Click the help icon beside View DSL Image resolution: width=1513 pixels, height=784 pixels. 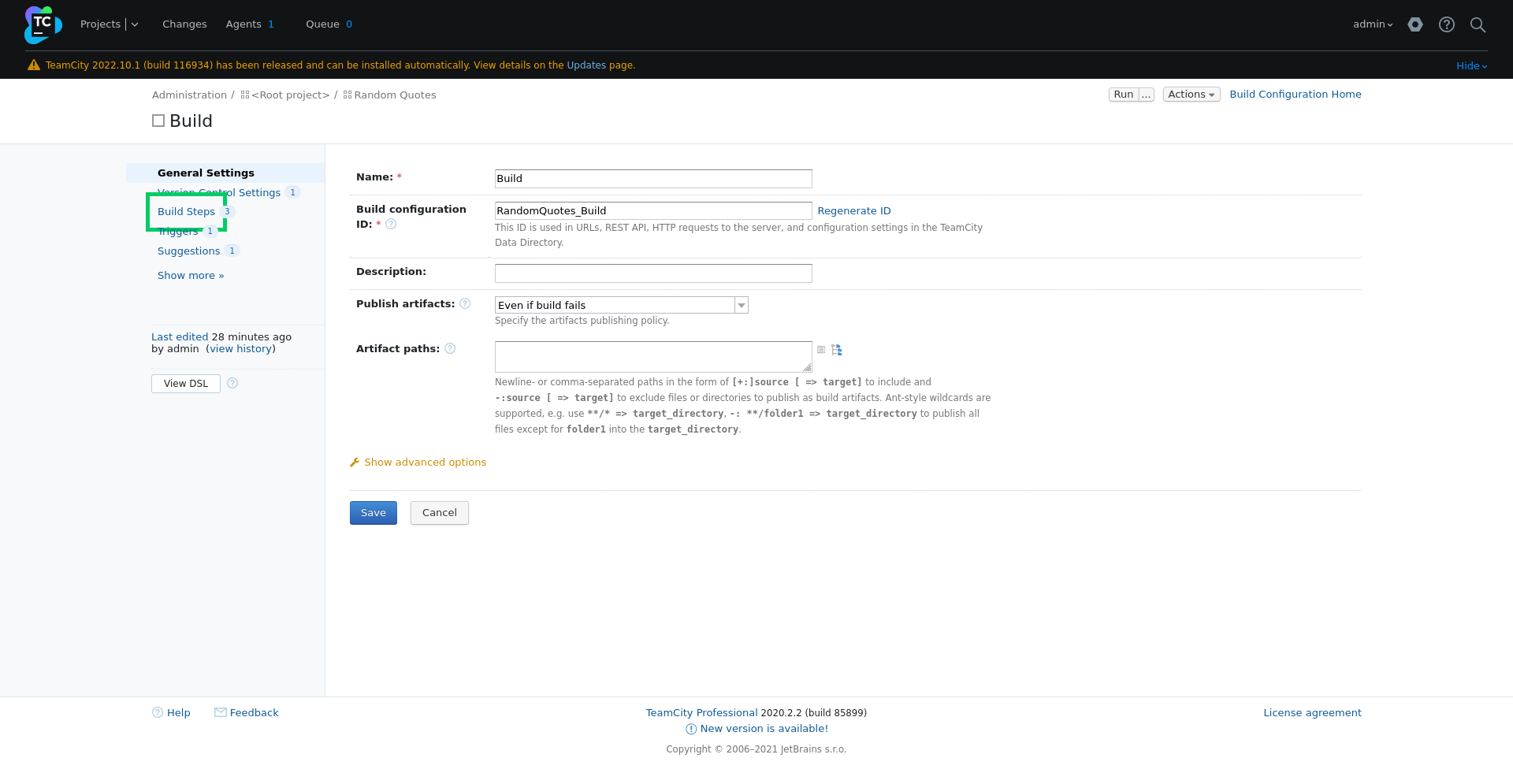232,384
